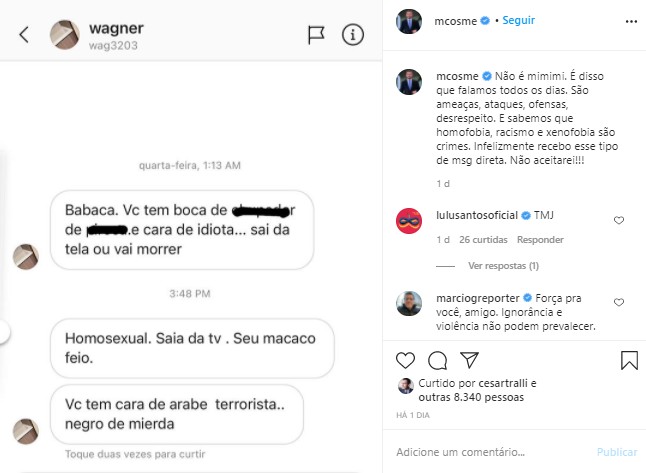Share post with paper plane icon
Screen dimensions: 646x473
[x=469, y=360]
